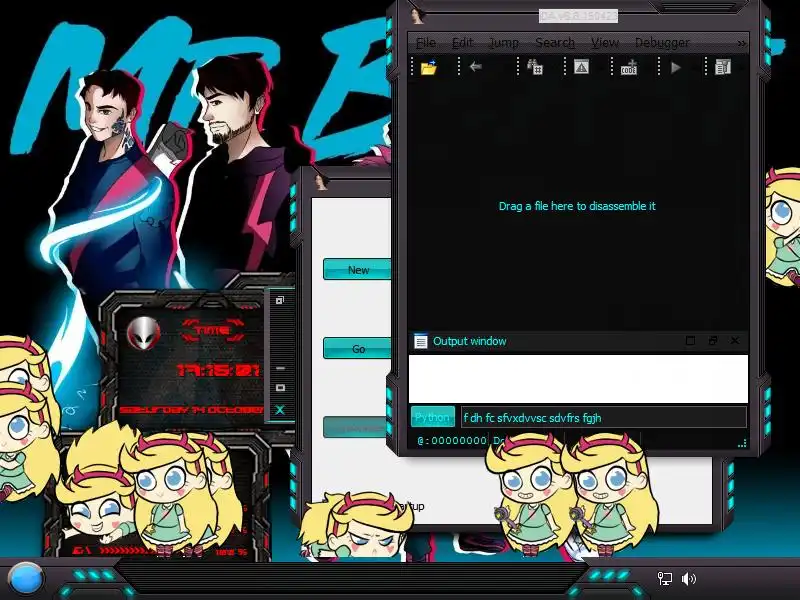Screen dimensions: 800x600
Task: Click the Python interpreter button
Action: [x=433, y=418]
